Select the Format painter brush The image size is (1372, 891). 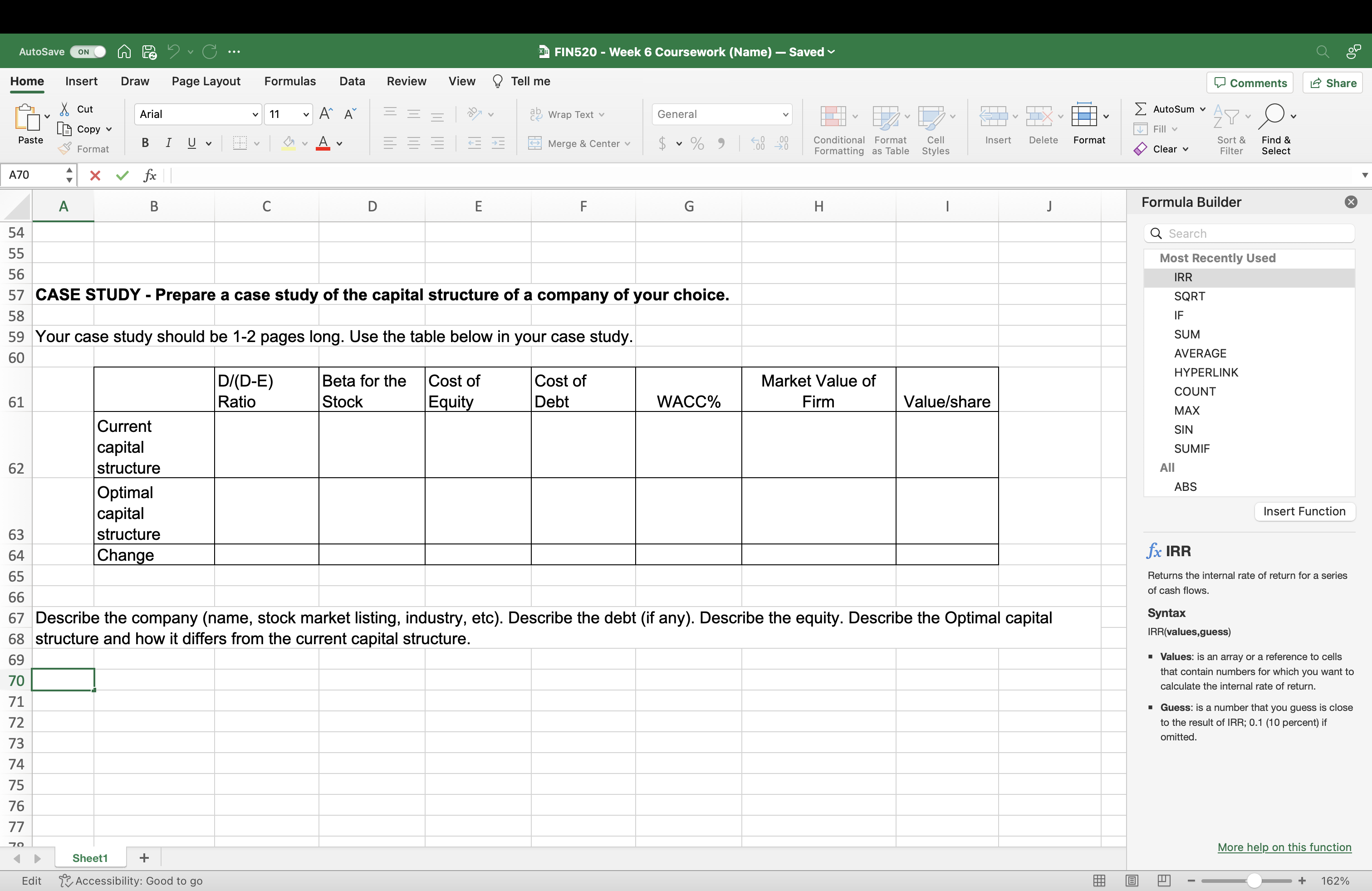point(84,149)
